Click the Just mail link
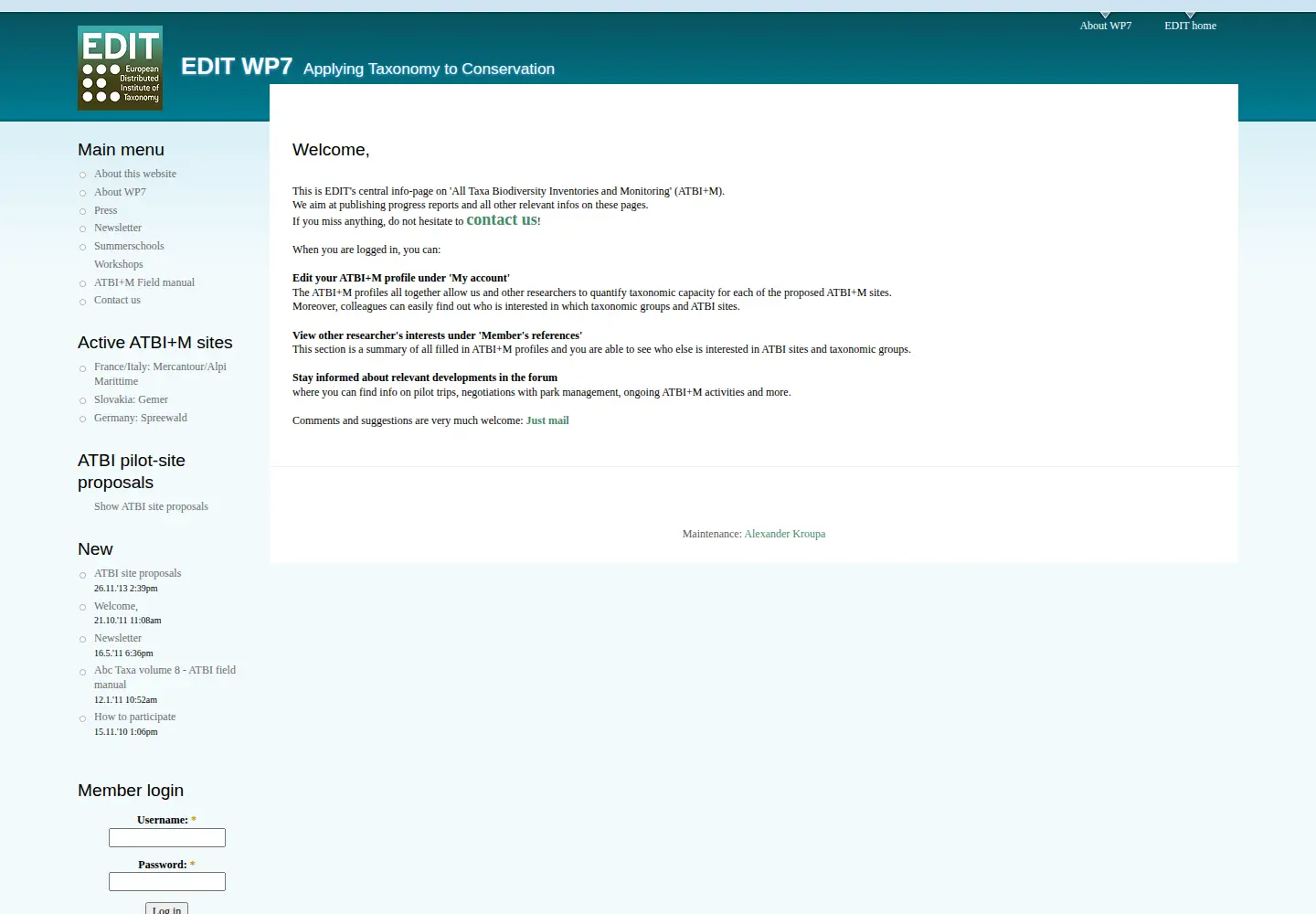Screen dimensions: 1316x914 point(547,420)
